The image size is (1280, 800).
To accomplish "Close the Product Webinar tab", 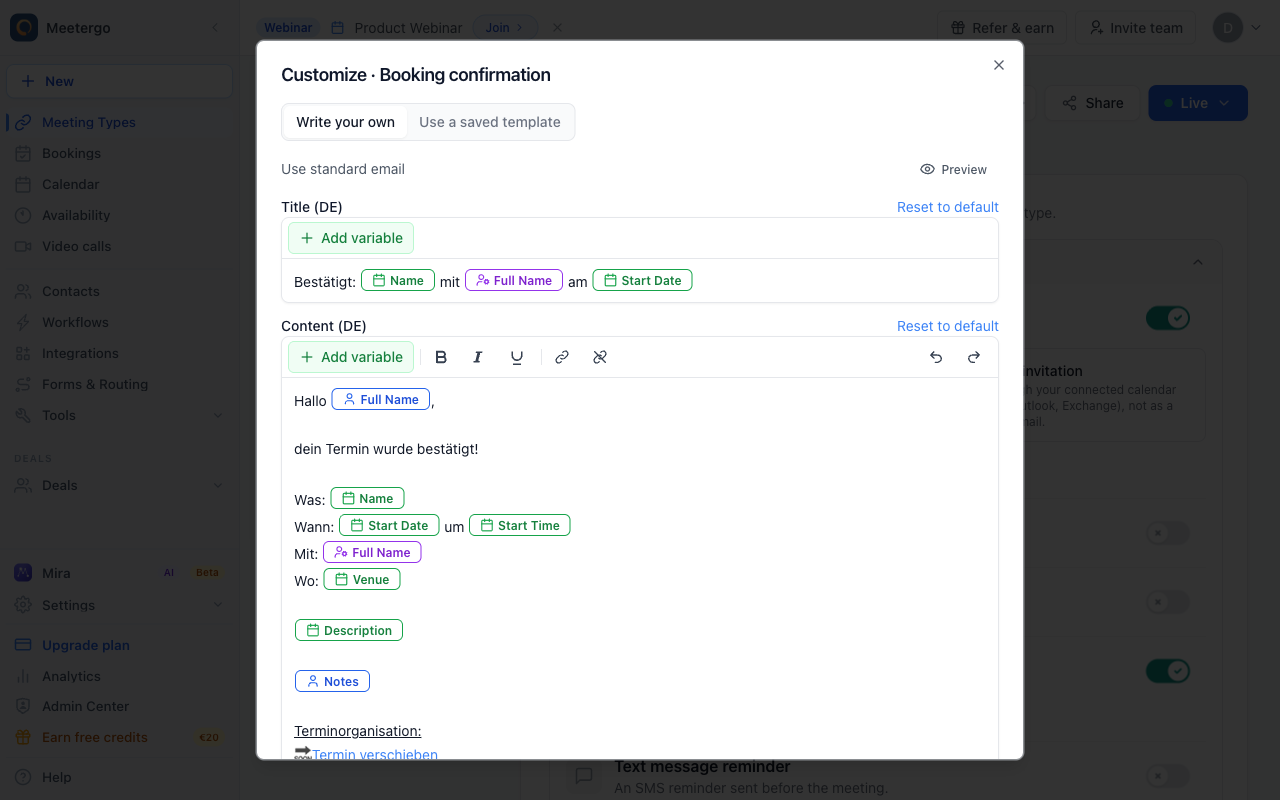I will pyautogui.click(x=557, y=28).
